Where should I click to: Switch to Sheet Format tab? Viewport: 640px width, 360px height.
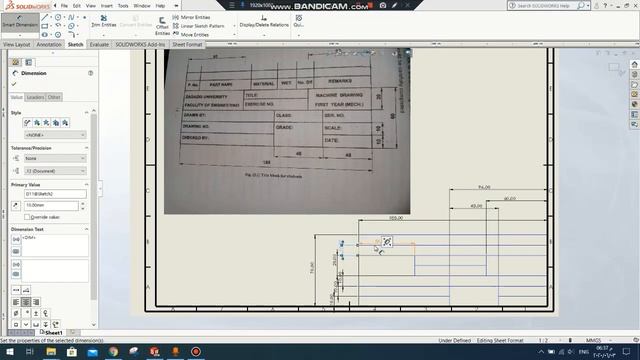187,44
